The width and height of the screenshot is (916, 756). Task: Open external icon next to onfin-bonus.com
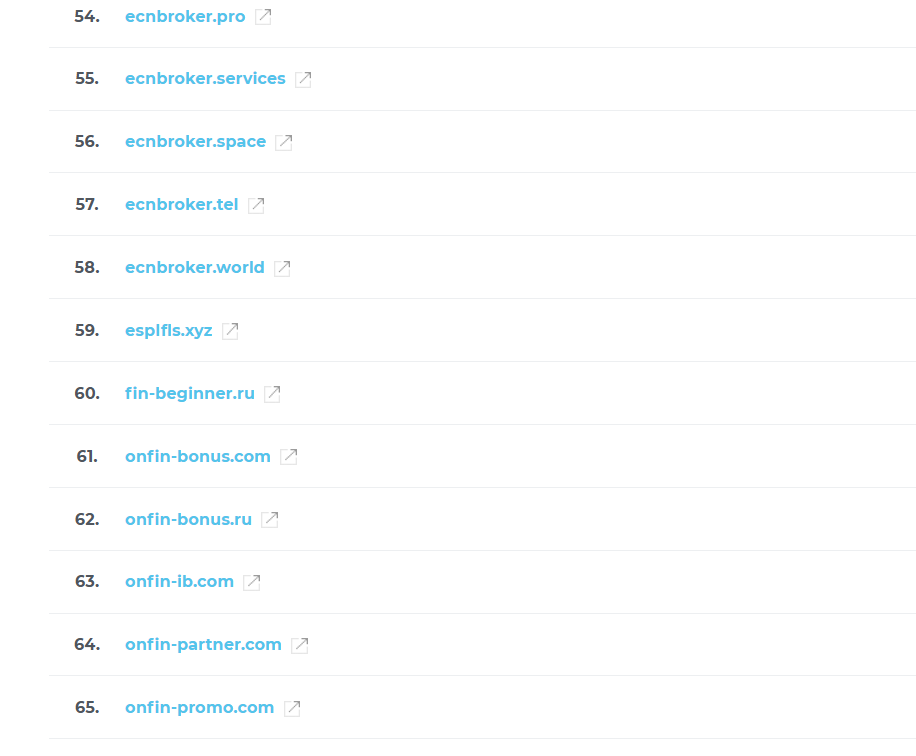289,457
